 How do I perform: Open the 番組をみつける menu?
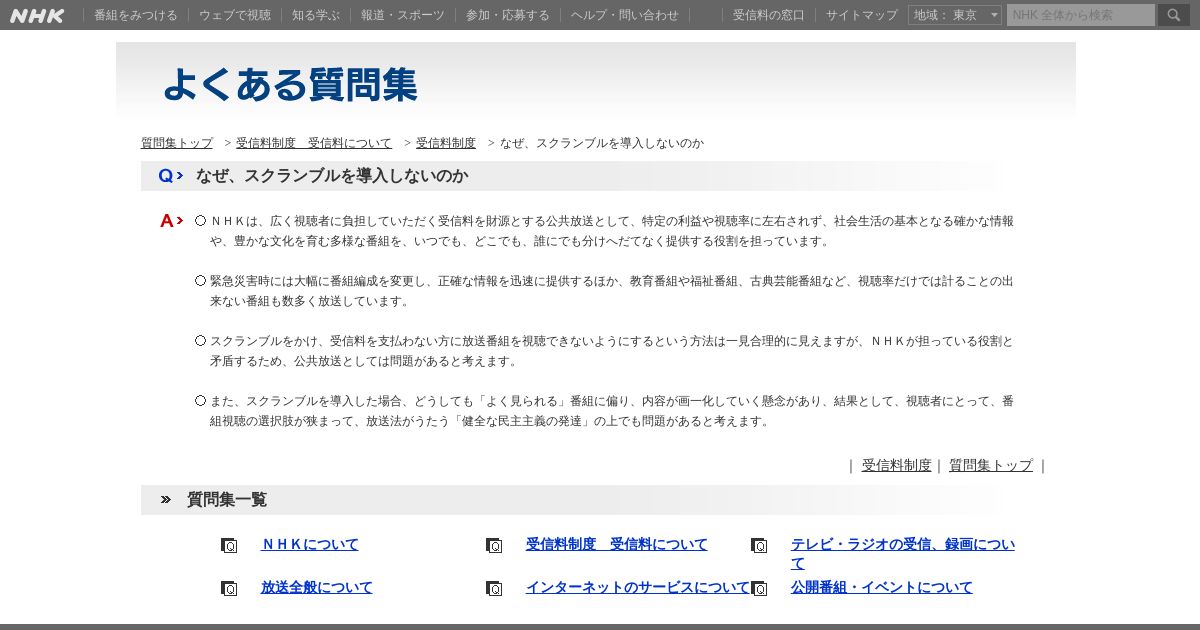pyautogui.click(x=136, y=15)
